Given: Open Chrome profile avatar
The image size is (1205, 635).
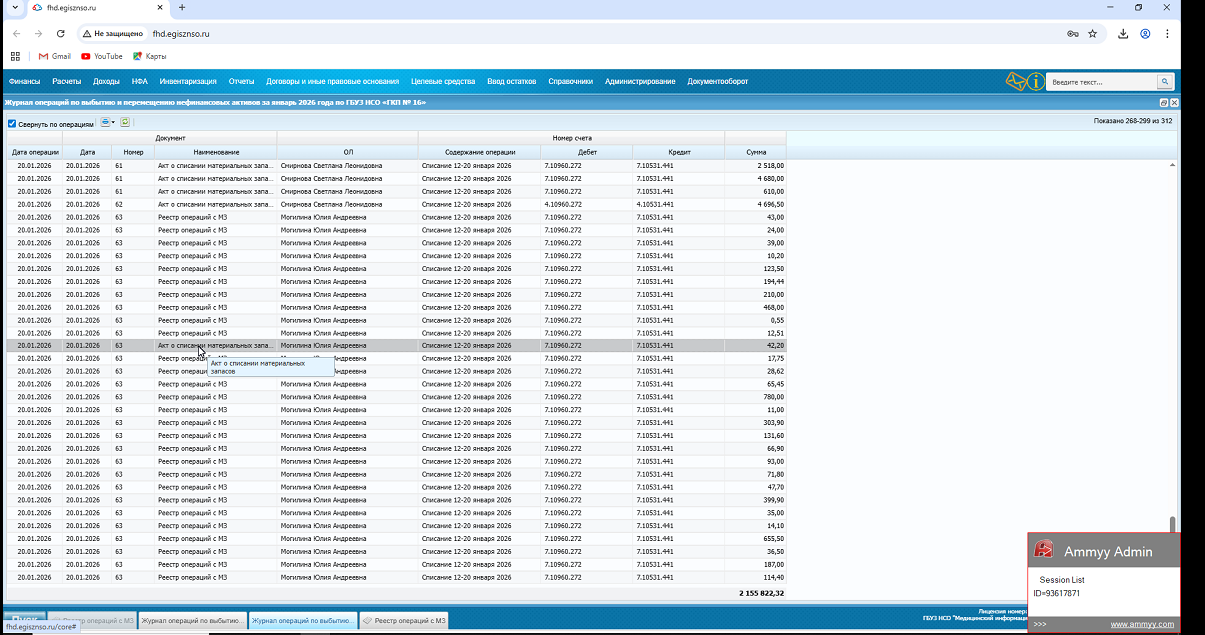Looking at the screenshot, I should pos(1145,33).
